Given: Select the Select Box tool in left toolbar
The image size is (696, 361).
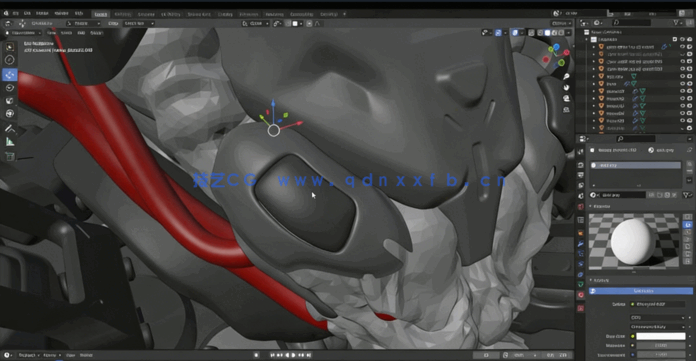Looking at the screenshot, I should pos(10,47).
